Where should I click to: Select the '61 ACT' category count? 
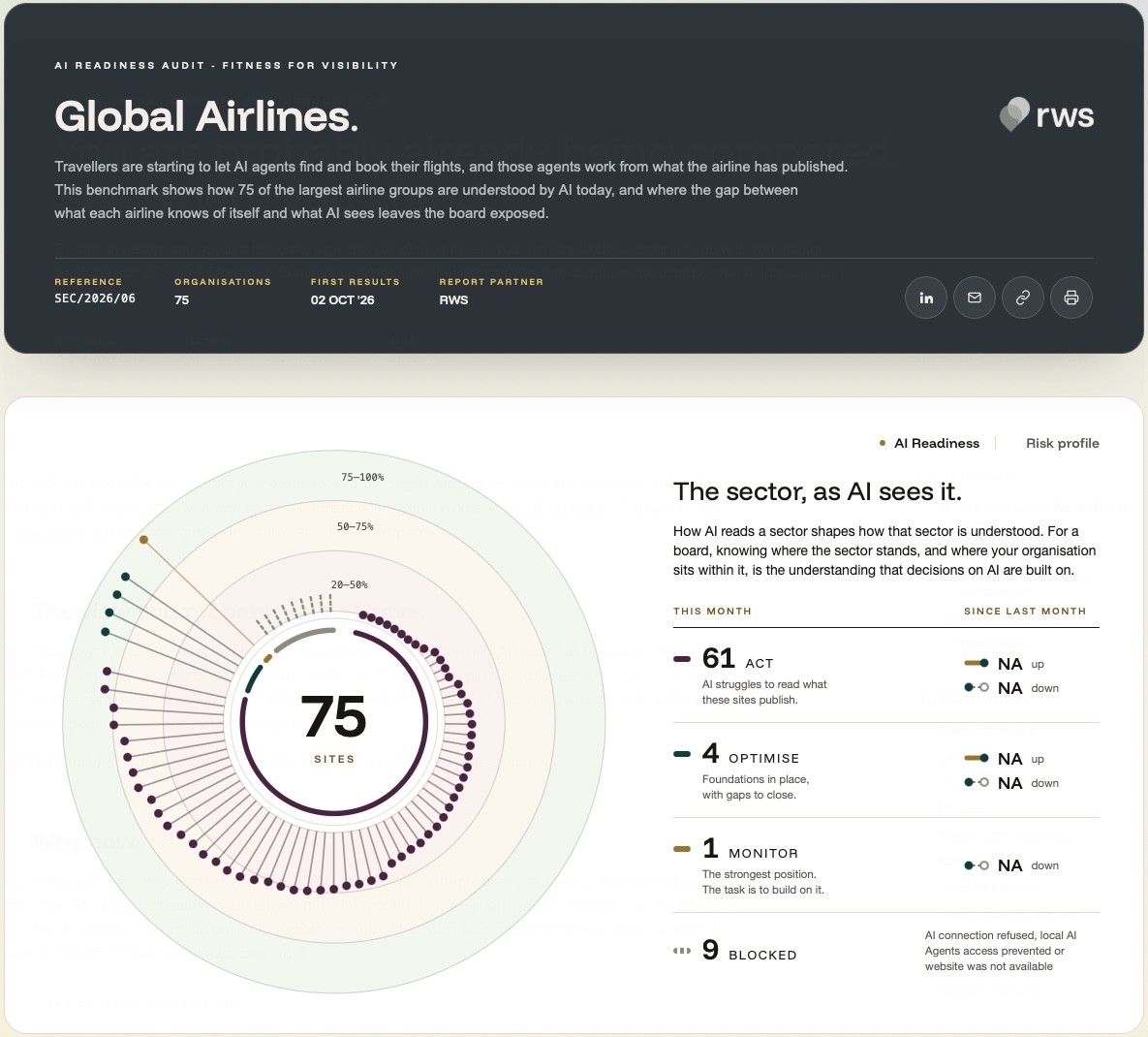pos(737,658)
